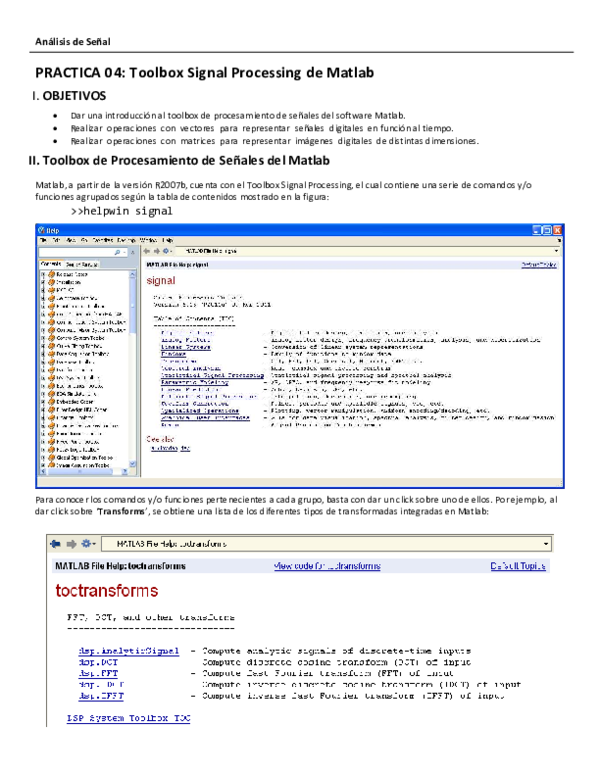Switch to the Search Results tab
600x776 pixels.
(82, 264)
